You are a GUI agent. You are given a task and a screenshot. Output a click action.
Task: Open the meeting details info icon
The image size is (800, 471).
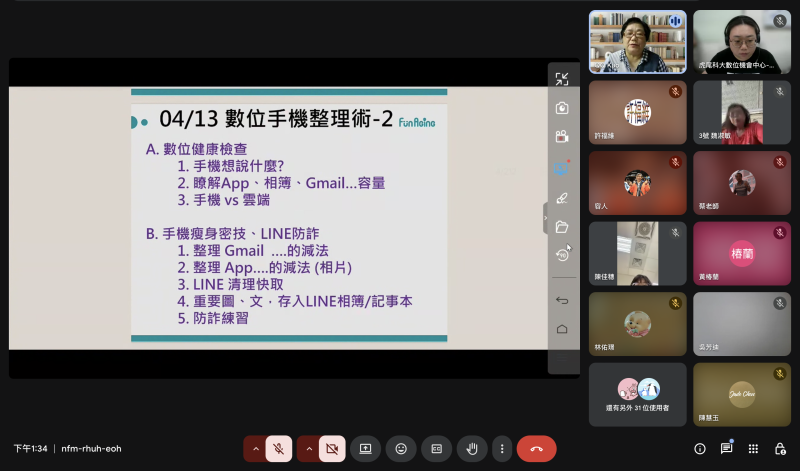[x=700, y=449]
